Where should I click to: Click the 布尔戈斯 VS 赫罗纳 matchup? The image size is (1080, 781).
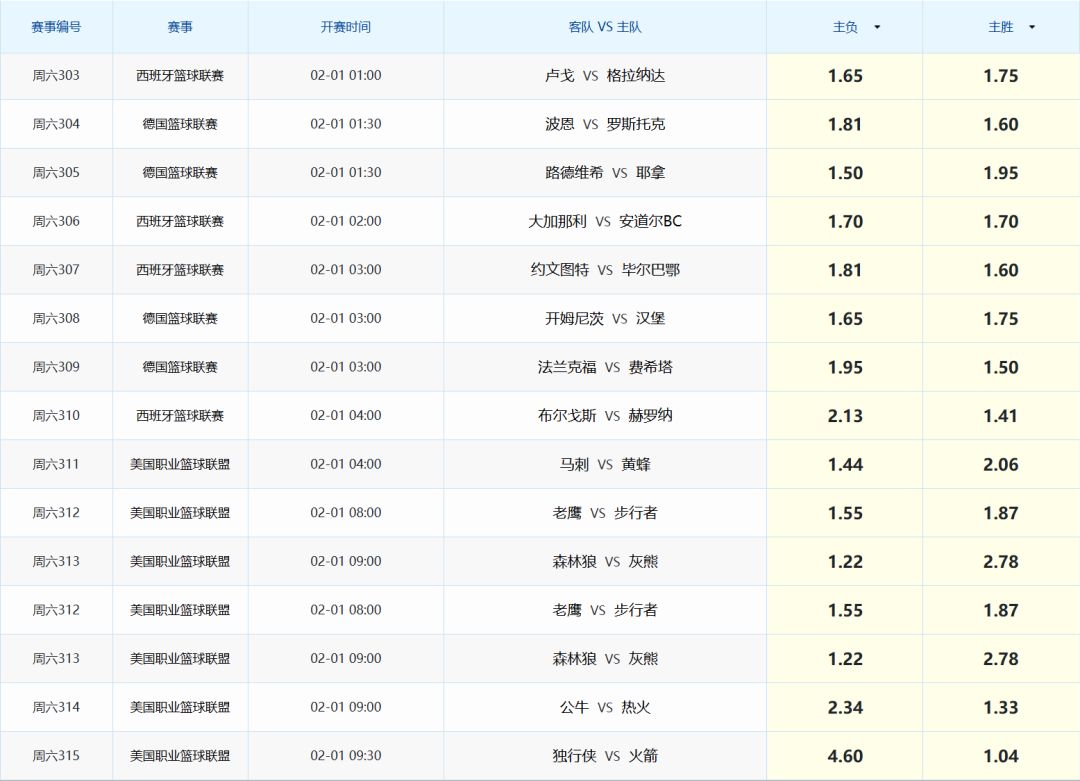click(x=605, y=415)
